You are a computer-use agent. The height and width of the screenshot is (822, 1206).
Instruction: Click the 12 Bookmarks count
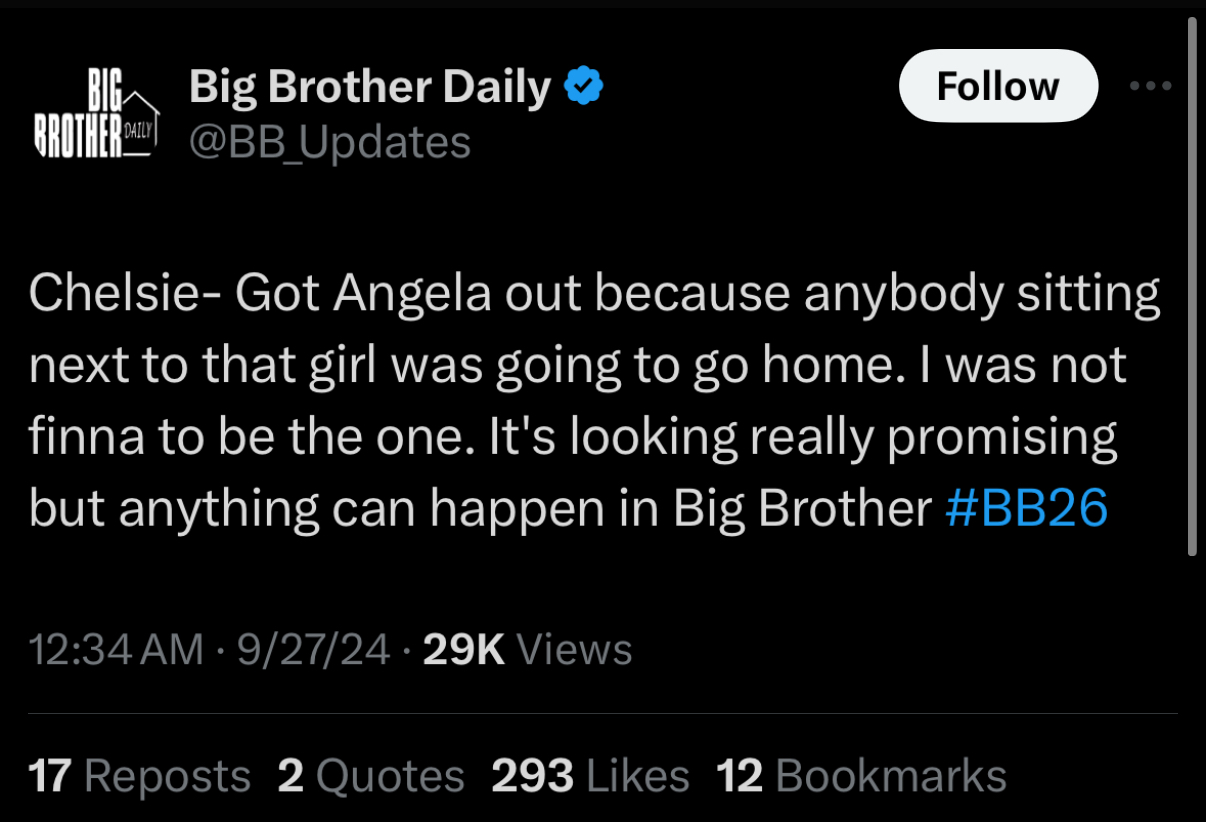(861, 777)
